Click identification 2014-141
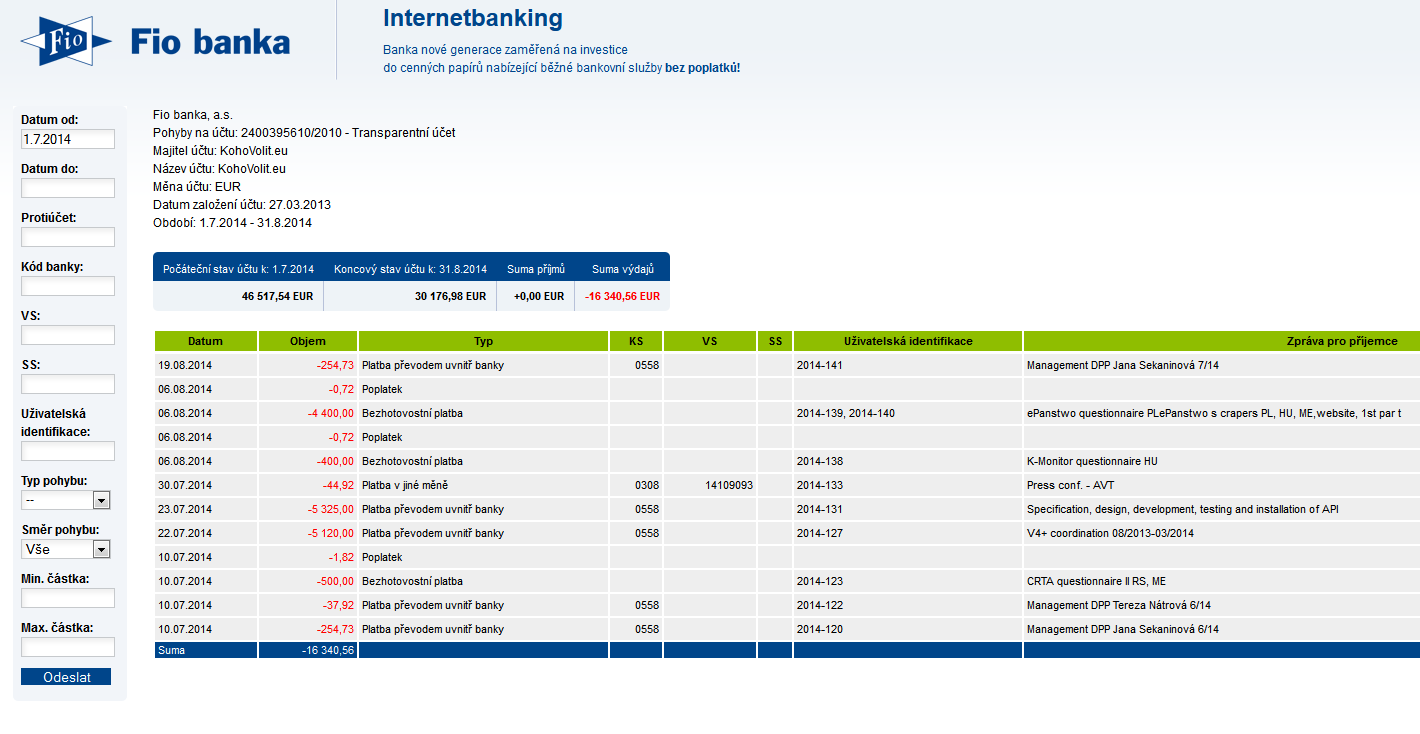The image size is (1420, 734). pos(820,365)
